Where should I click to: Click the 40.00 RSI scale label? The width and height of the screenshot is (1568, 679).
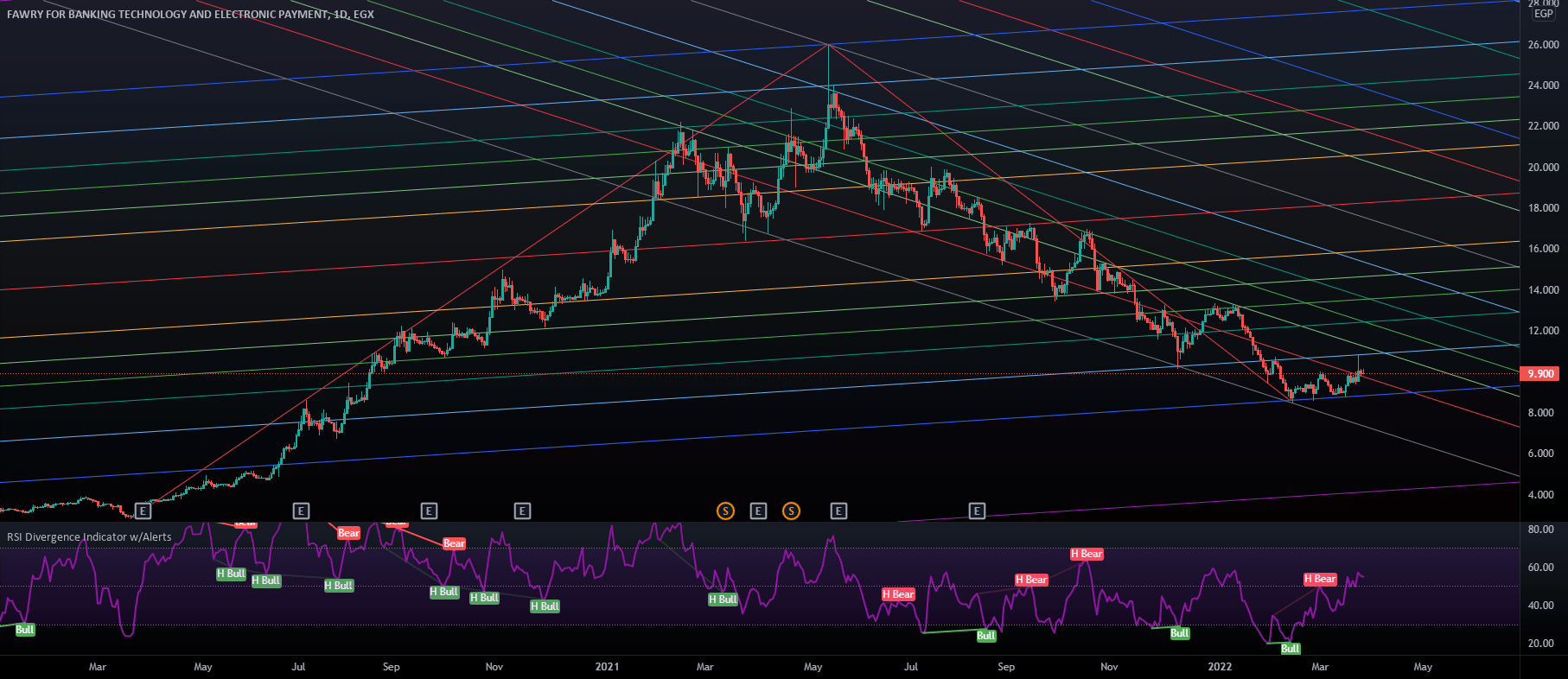pyautogui.click(x=1541, y=606)
